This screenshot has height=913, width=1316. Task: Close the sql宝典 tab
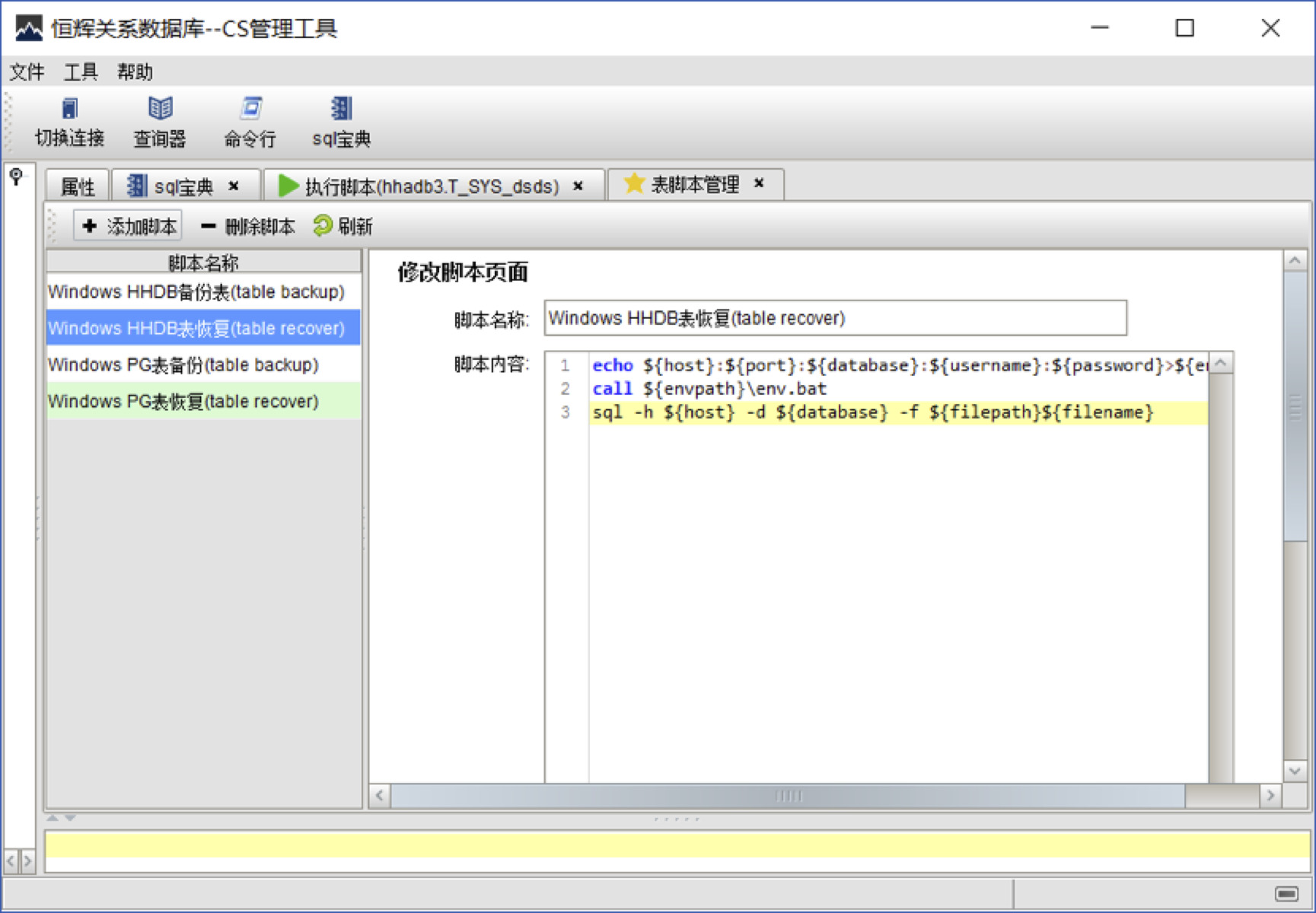pos(234,186)
